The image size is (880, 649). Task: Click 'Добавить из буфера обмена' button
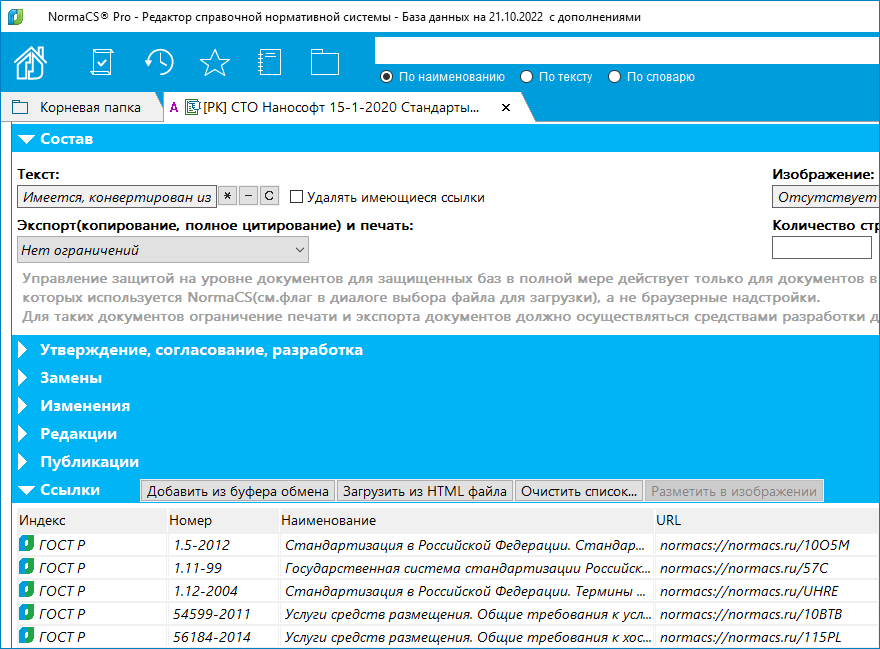click(238, 491)
